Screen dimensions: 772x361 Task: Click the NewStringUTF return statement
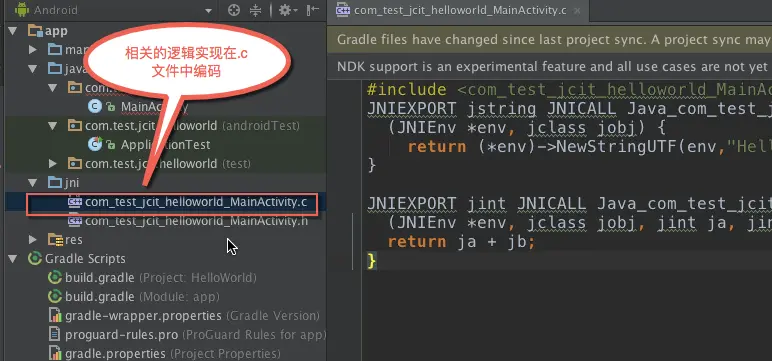click(589, 147)
